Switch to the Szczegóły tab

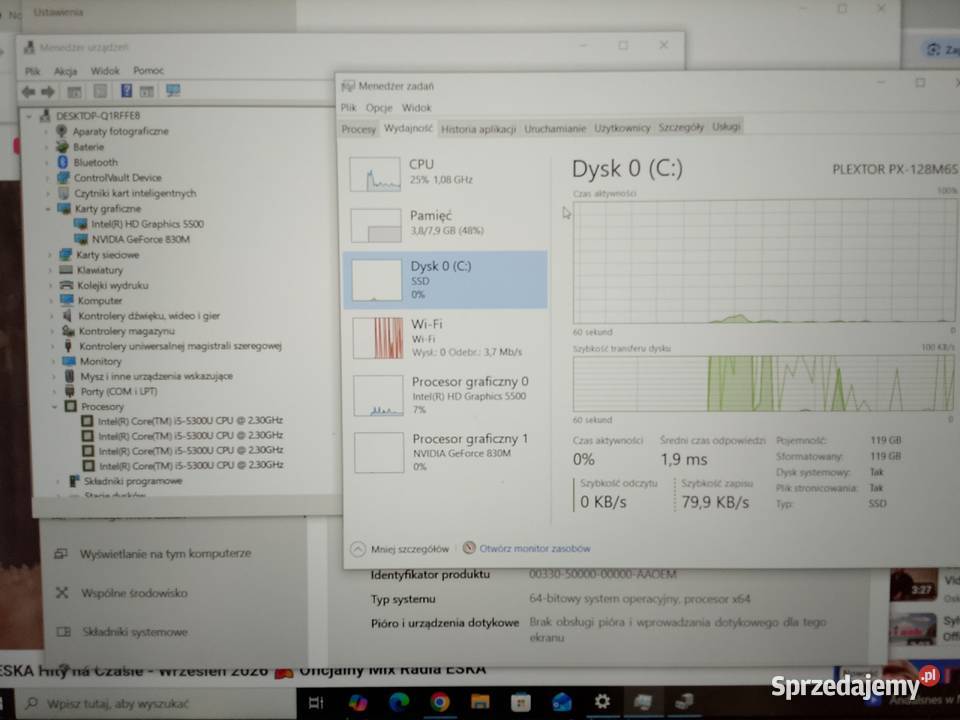tap(681, 127)
